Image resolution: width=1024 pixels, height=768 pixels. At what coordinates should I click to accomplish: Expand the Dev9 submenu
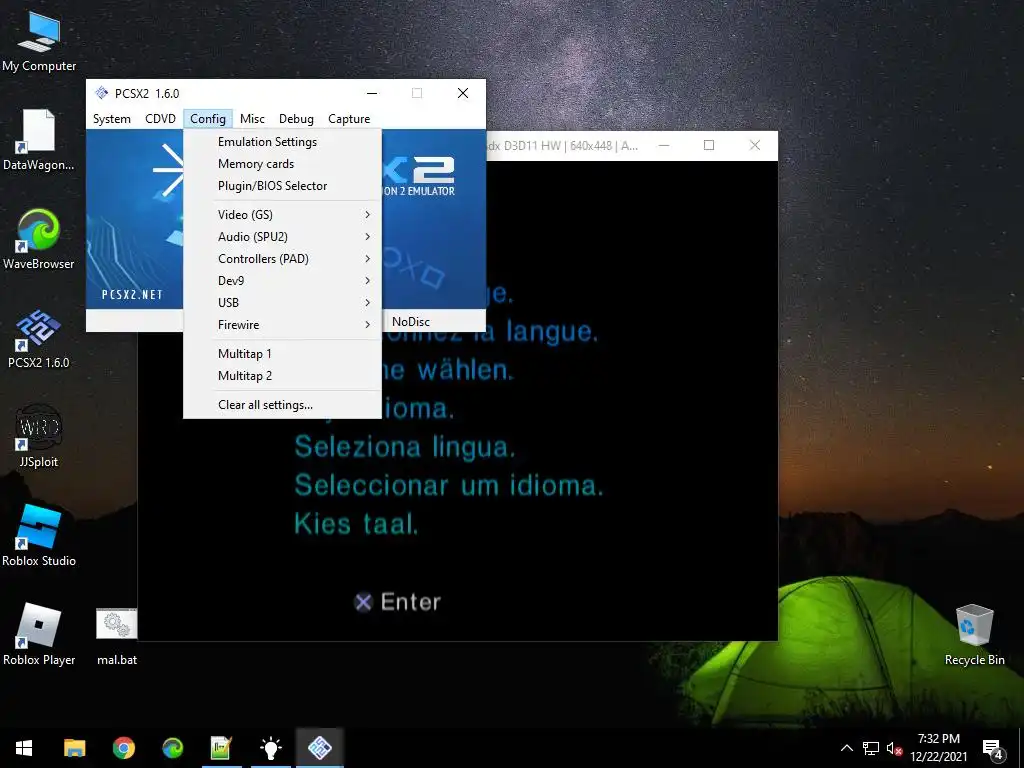point(282,281)
